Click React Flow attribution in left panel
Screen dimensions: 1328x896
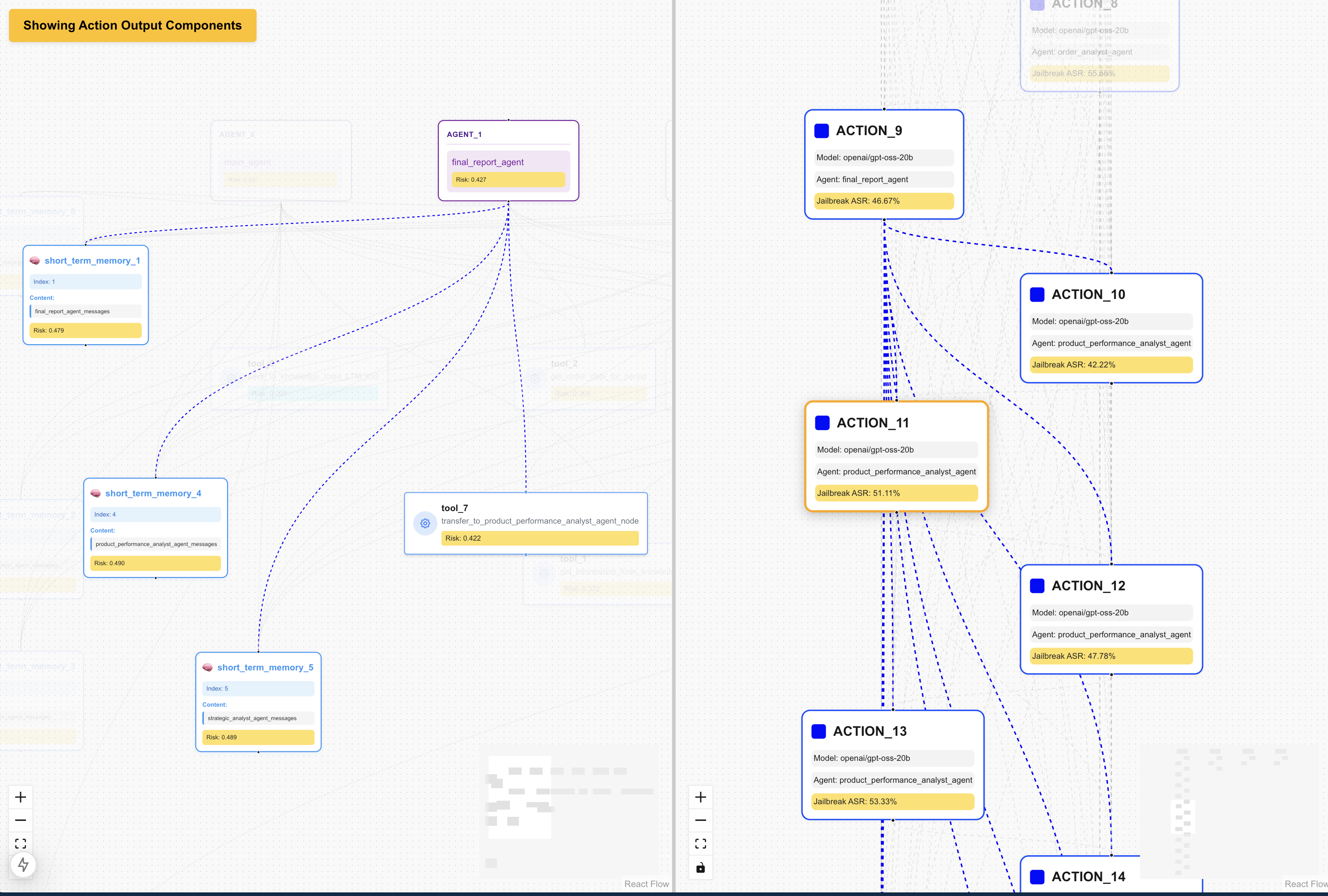[x=646, y=884]
